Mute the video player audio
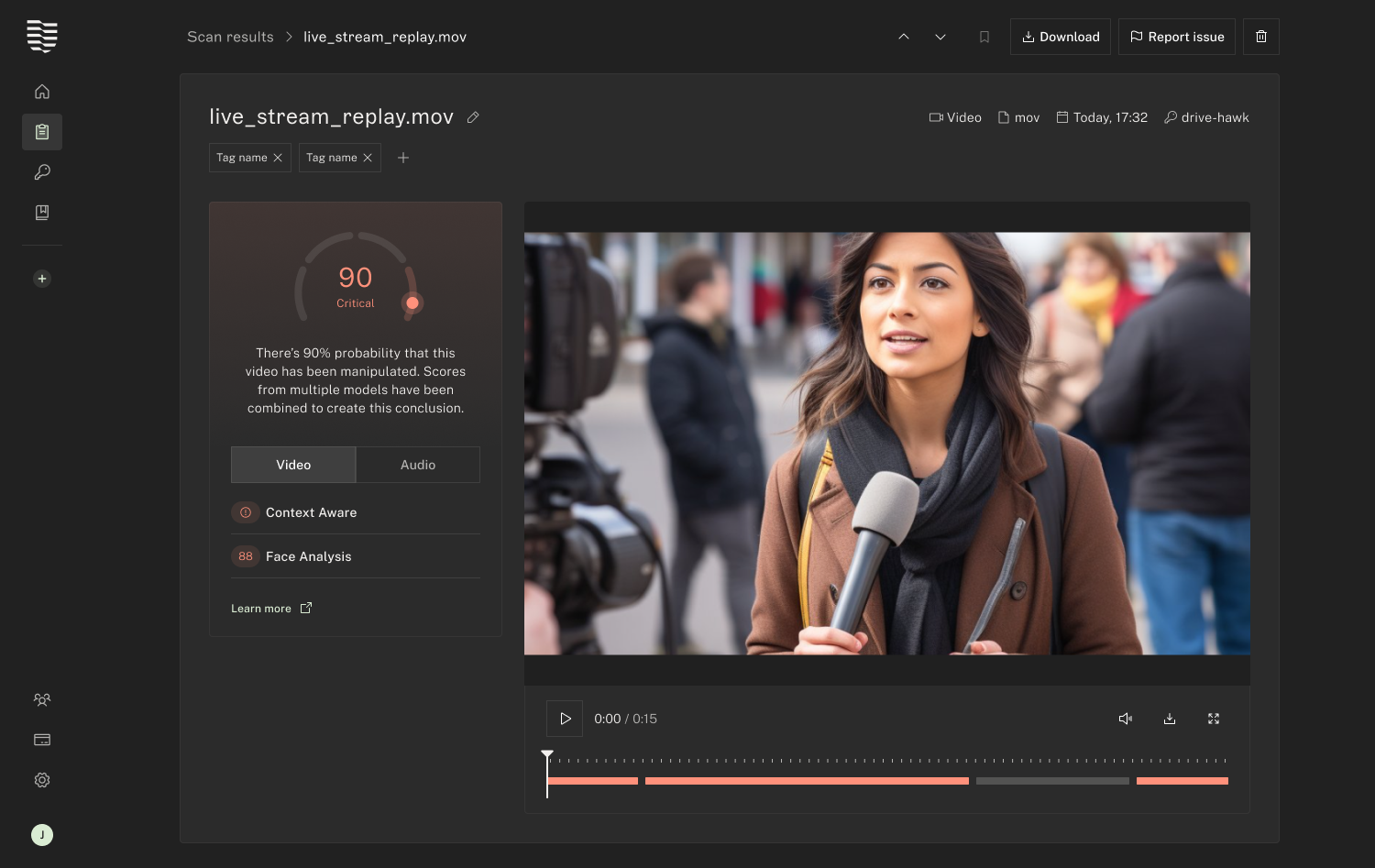 point(1126,719)
